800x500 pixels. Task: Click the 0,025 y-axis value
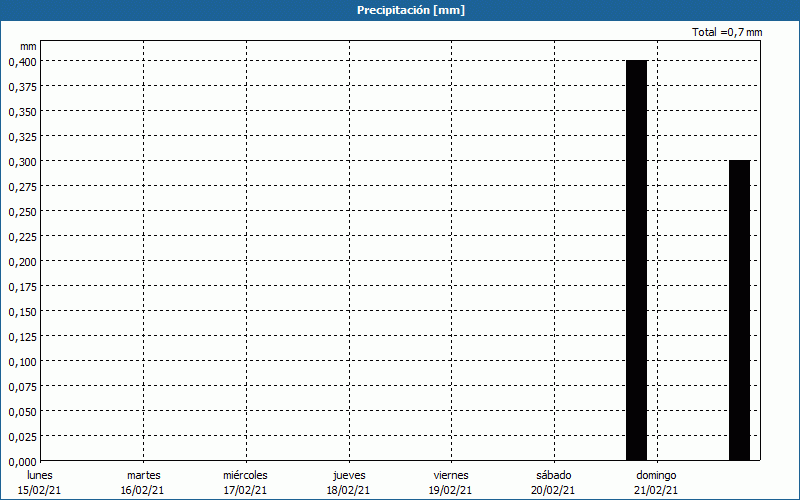point(22,437)
